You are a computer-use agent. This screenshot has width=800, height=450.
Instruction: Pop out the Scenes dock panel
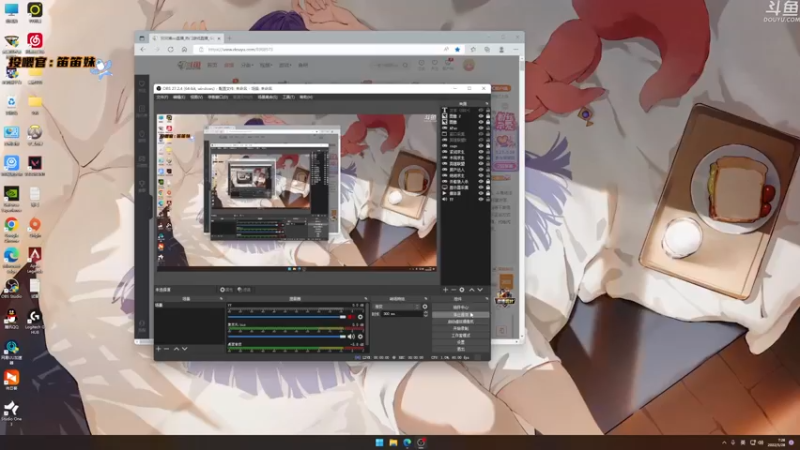tap(221, 299)
